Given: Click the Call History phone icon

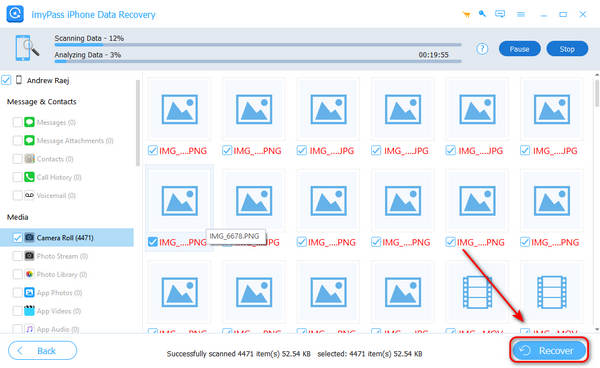Looking at the screenshot, I should (29, 177).
